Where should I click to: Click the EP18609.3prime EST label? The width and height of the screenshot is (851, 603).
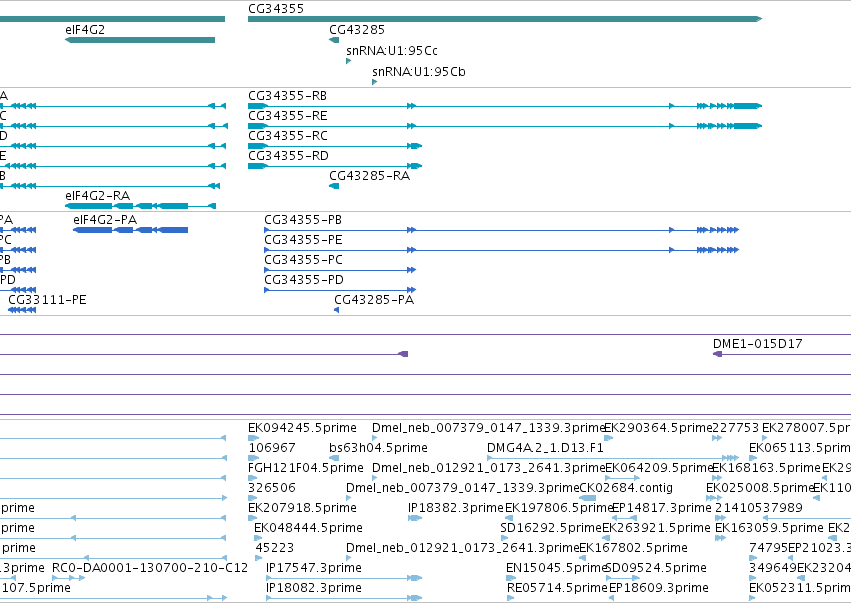[x=659, y=588]
